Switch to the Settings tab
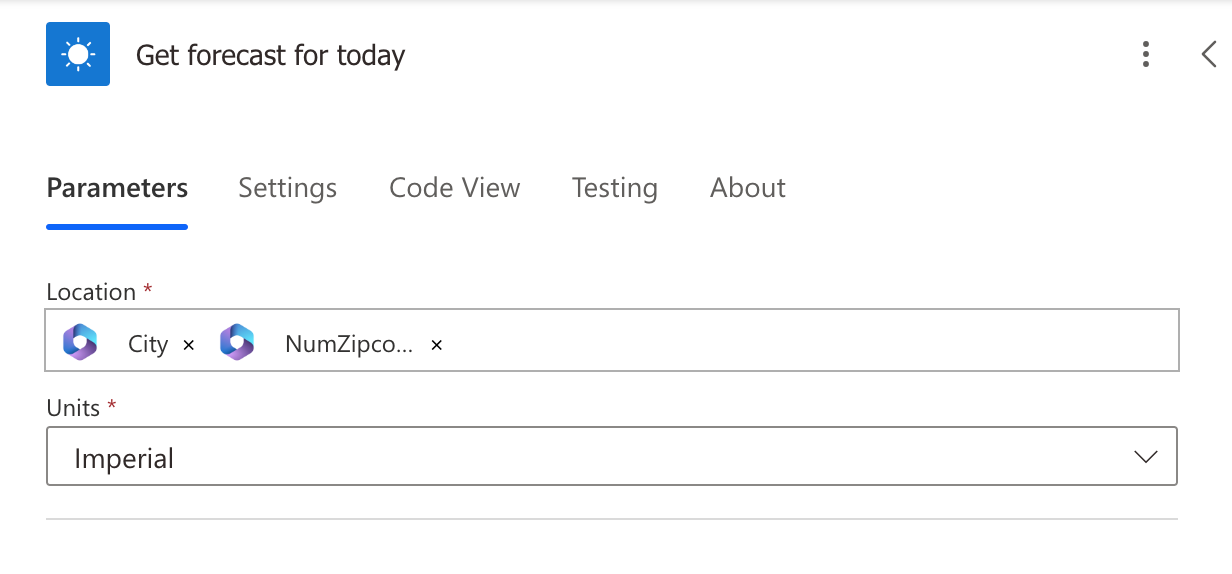This screenshot has height=574, width=1232. point(288,188)
